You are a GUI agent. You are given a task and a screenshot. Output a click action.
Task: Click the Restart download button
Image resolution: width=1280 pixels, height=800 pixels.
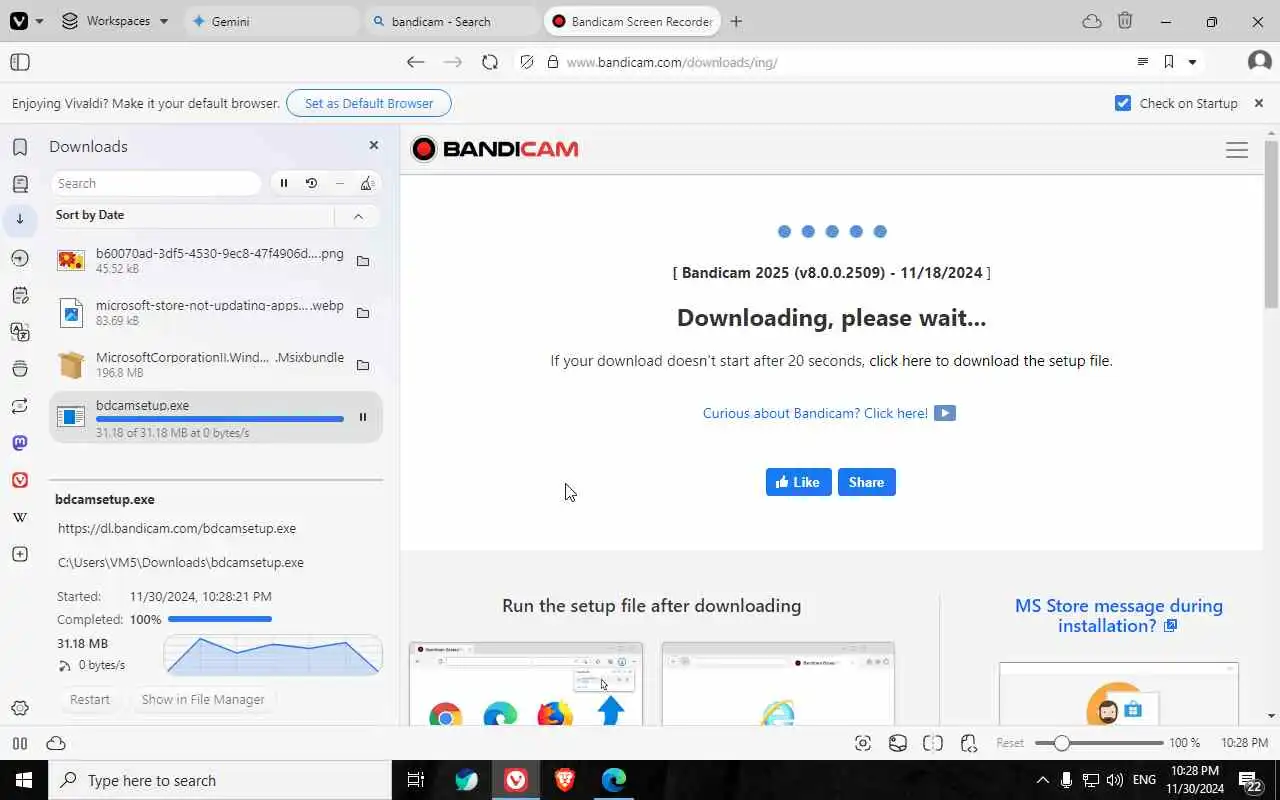[90, 699]
